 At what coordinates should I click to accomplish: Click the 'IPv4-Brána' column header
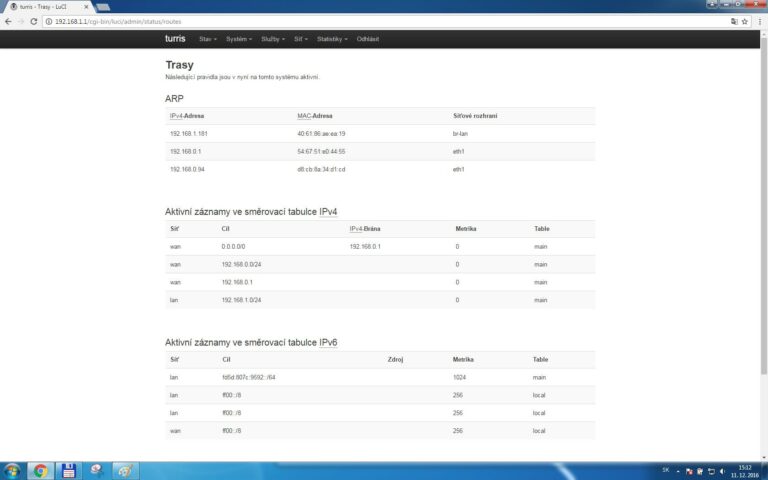coord(365,229)
